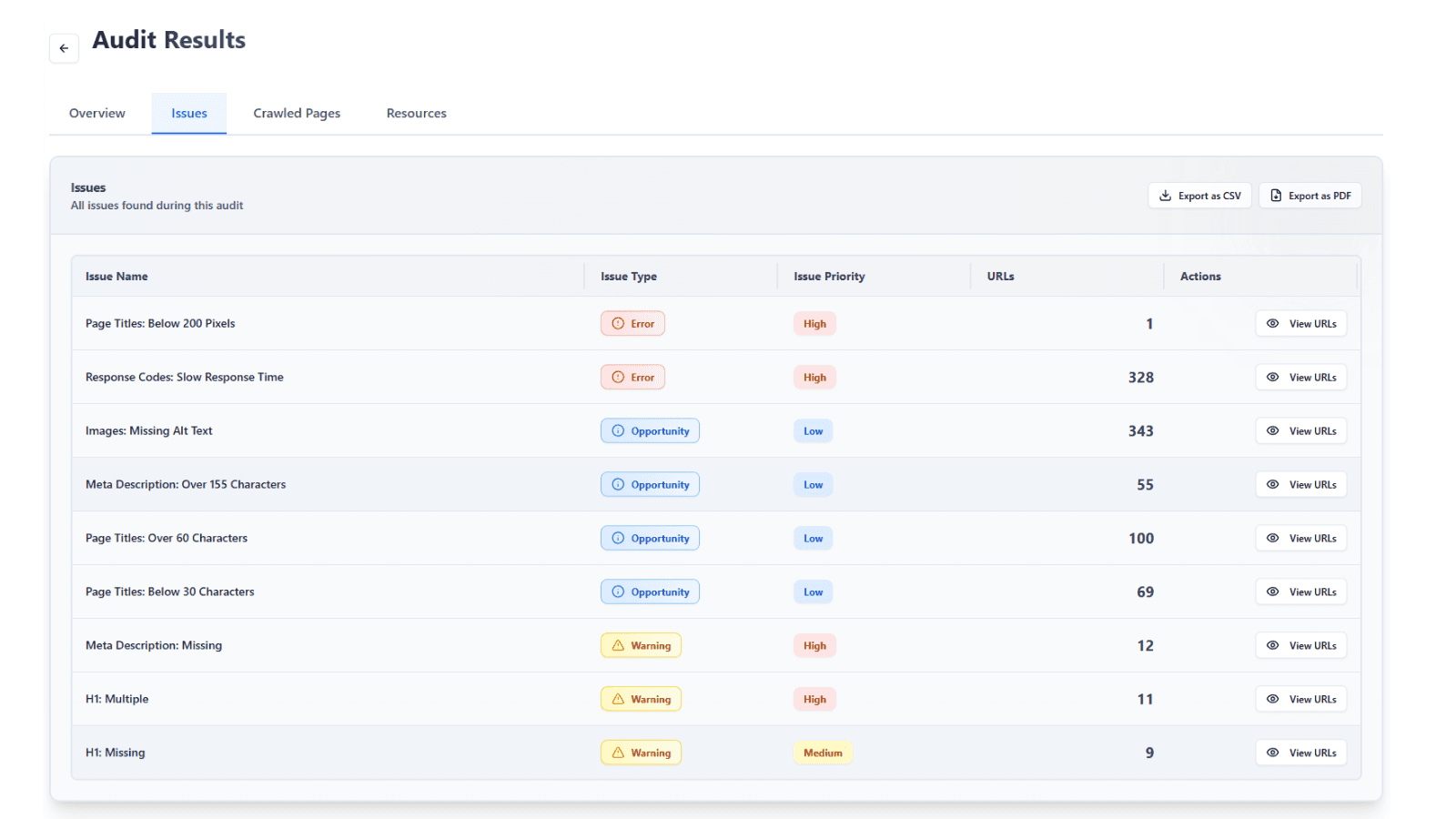View URLs for Meta Description: Missing
Image resolution: width=1456 pixels, height=819 pixels.
(1300, 645)
